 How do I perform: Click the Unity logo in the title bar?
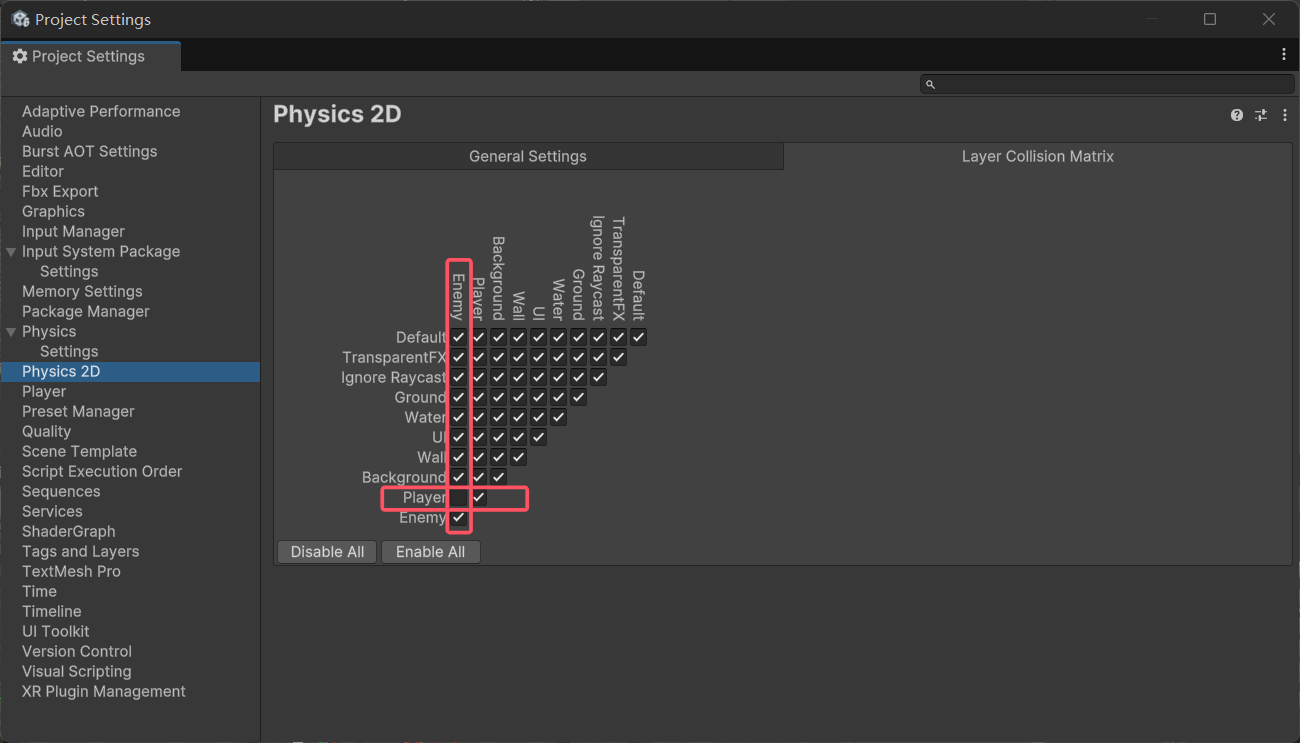click(x=20, y=19)
